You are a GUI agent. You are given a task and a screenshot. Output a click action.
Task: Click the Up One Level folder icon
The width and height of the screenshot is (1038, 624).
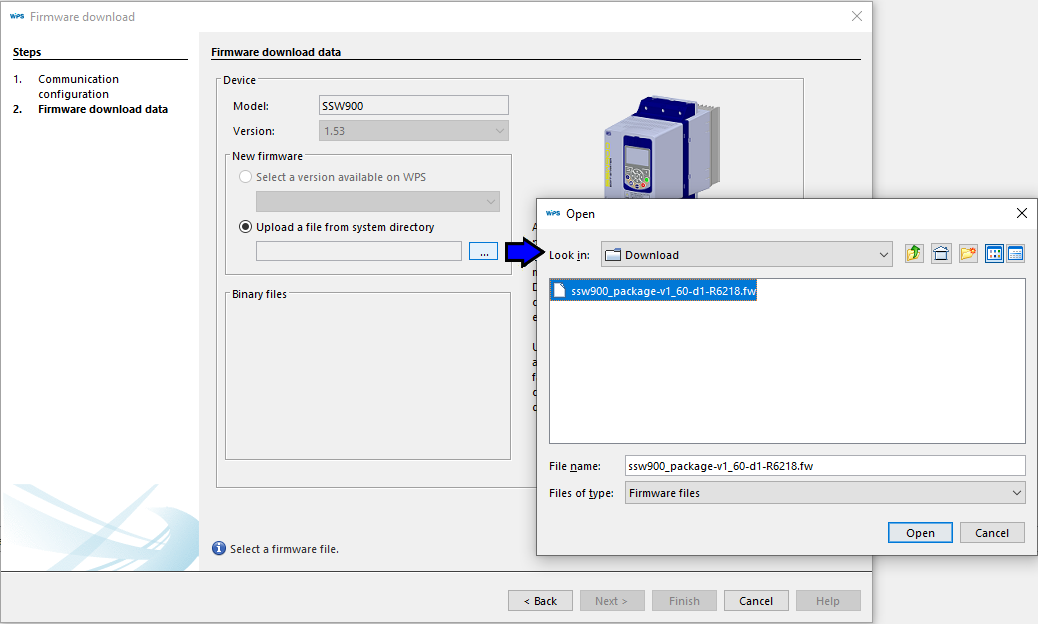(914, 254)
